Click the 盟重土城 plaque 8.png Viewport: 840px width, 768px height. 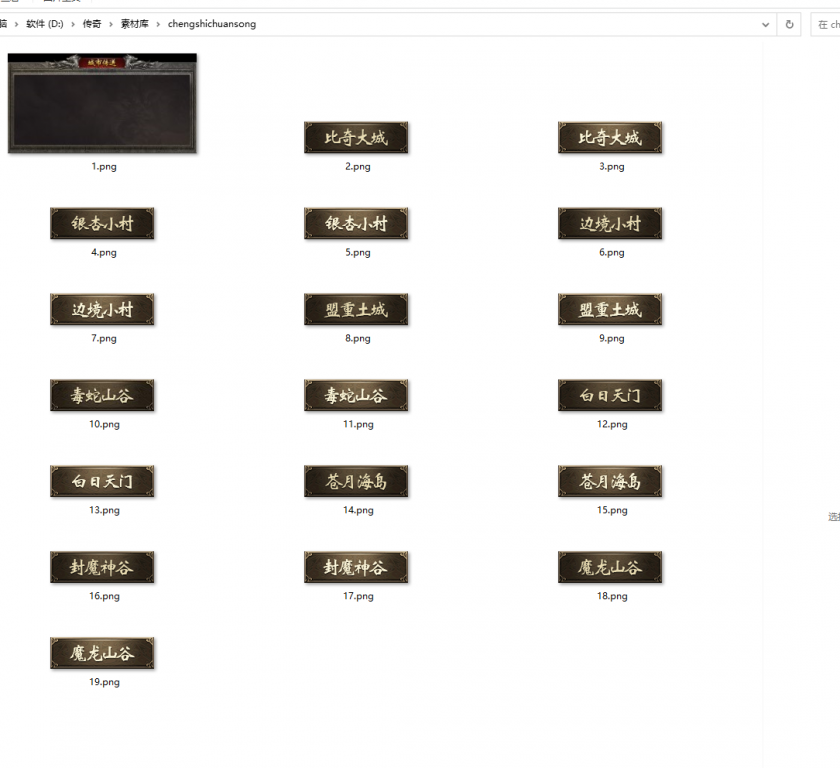click(356, 310)
